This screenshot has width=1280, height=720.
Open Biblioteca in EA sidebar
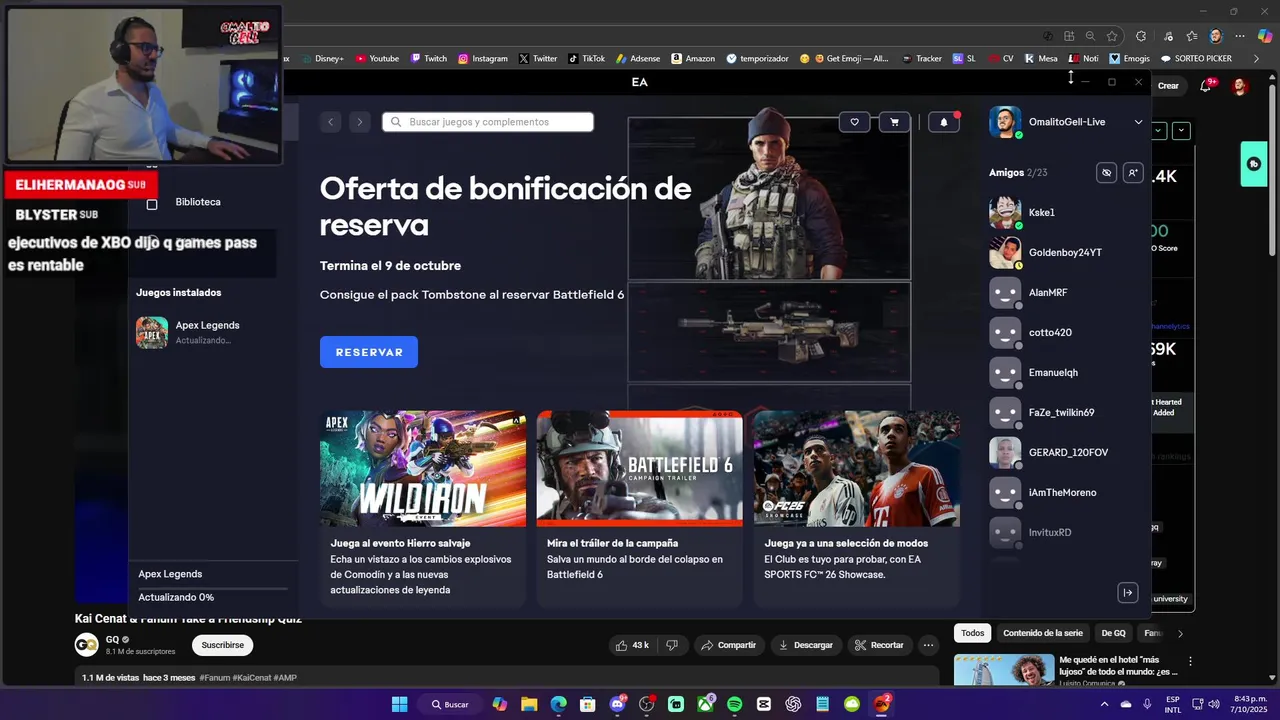tap(198, 202)
